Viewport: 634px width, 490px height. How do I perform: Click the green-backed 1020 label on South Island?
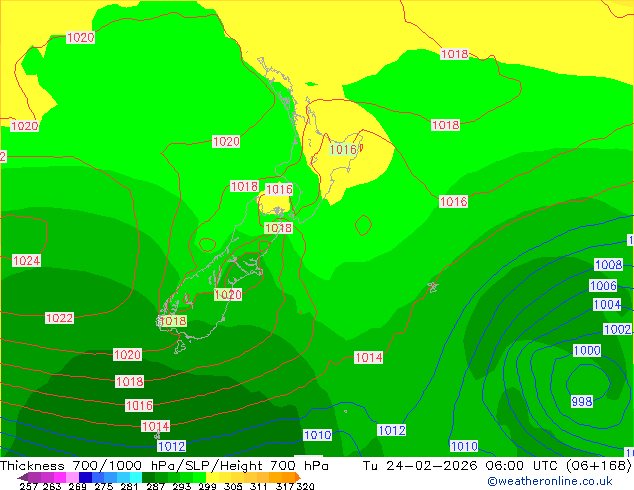coord(228,294)
